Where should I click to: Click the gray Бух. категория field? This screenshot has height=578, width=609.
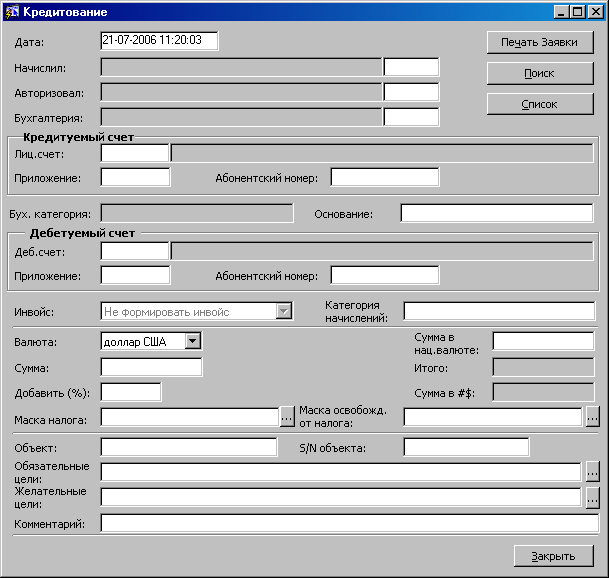197,213
